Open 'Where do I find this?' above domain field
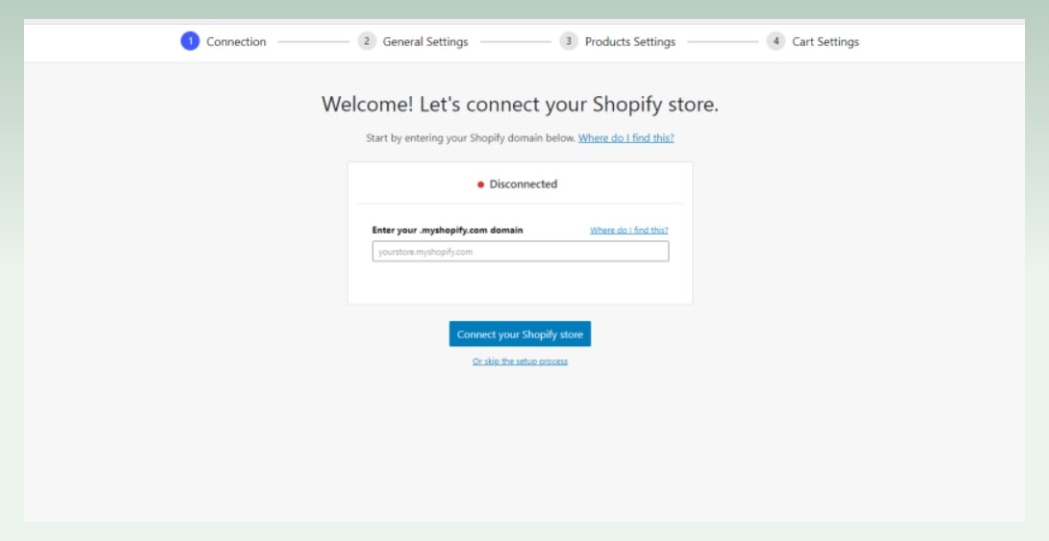The image size is (1049, 541). click(629, 230)
